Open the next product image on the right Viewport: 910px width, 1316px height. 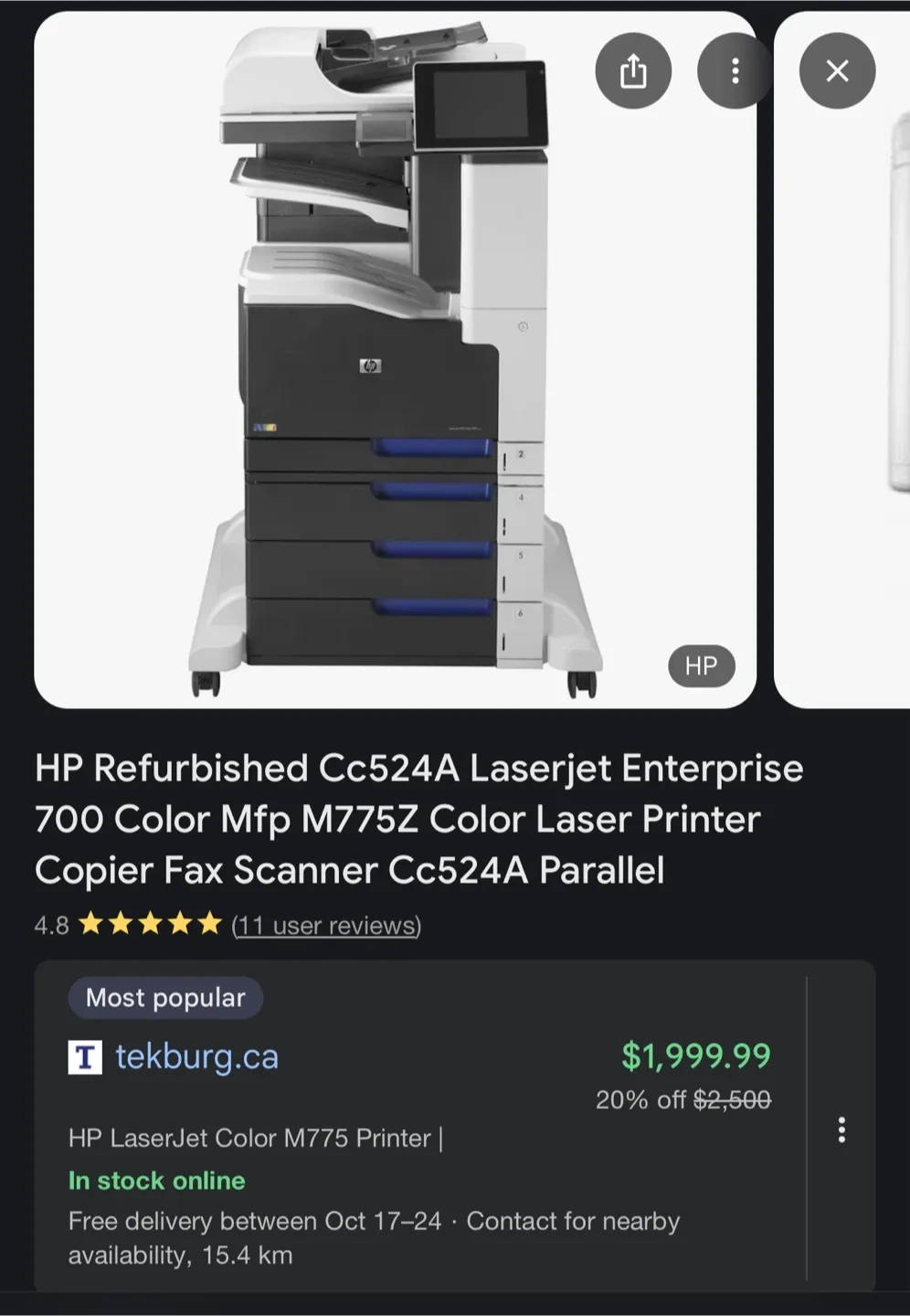[842, 360]
